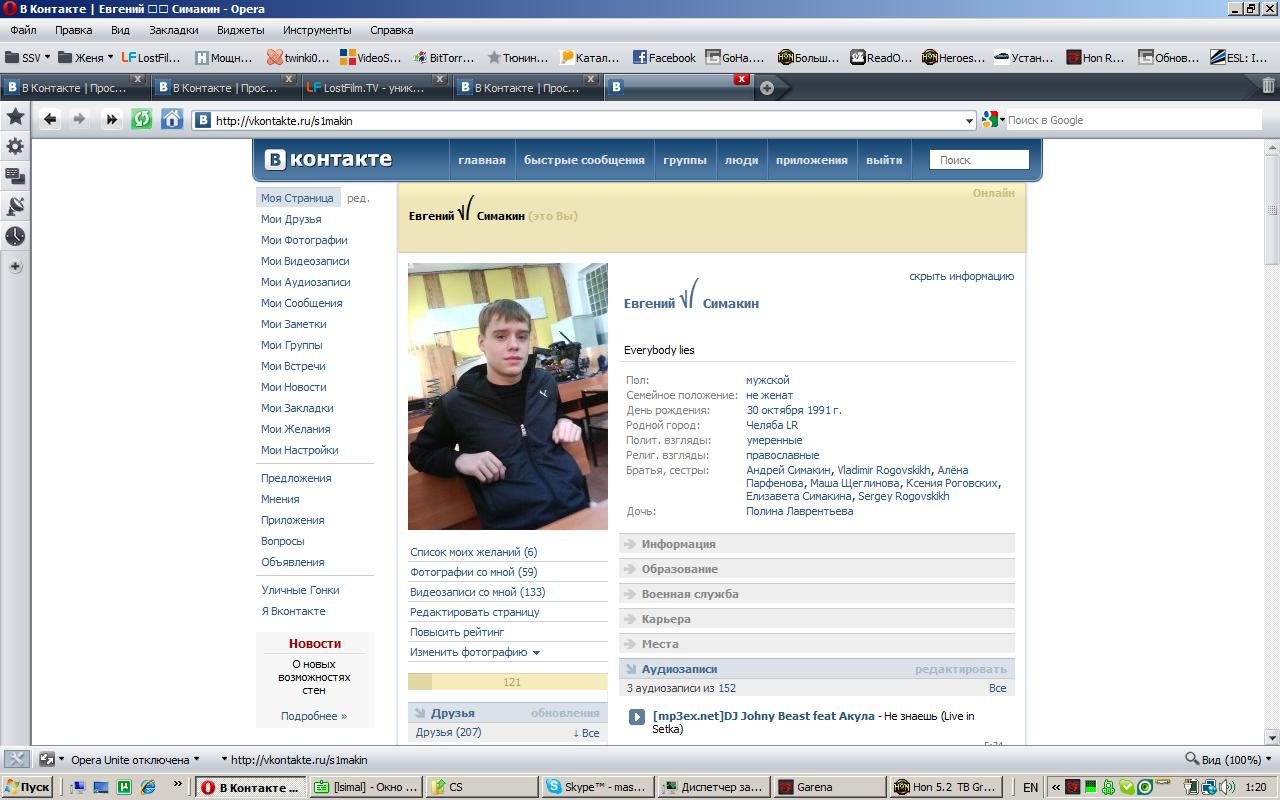
Task: Open the Google search engine selector dropdown
Action: tap(993, 120)
